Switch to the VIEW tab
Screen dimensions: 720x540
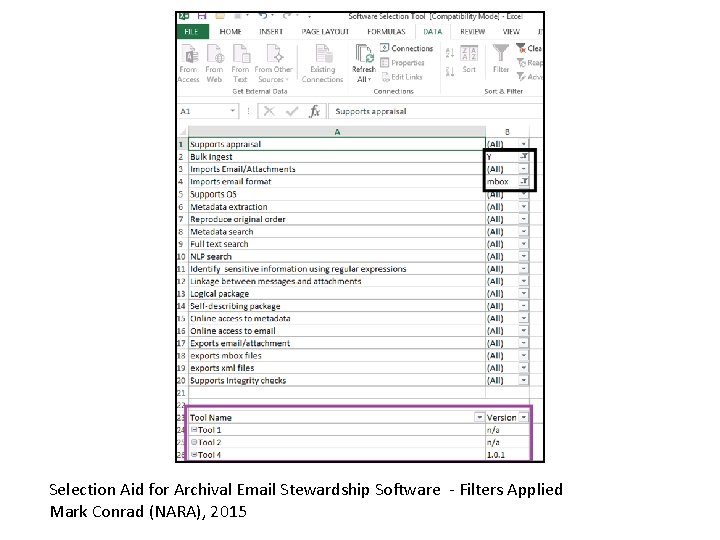[x=511, y=32]
